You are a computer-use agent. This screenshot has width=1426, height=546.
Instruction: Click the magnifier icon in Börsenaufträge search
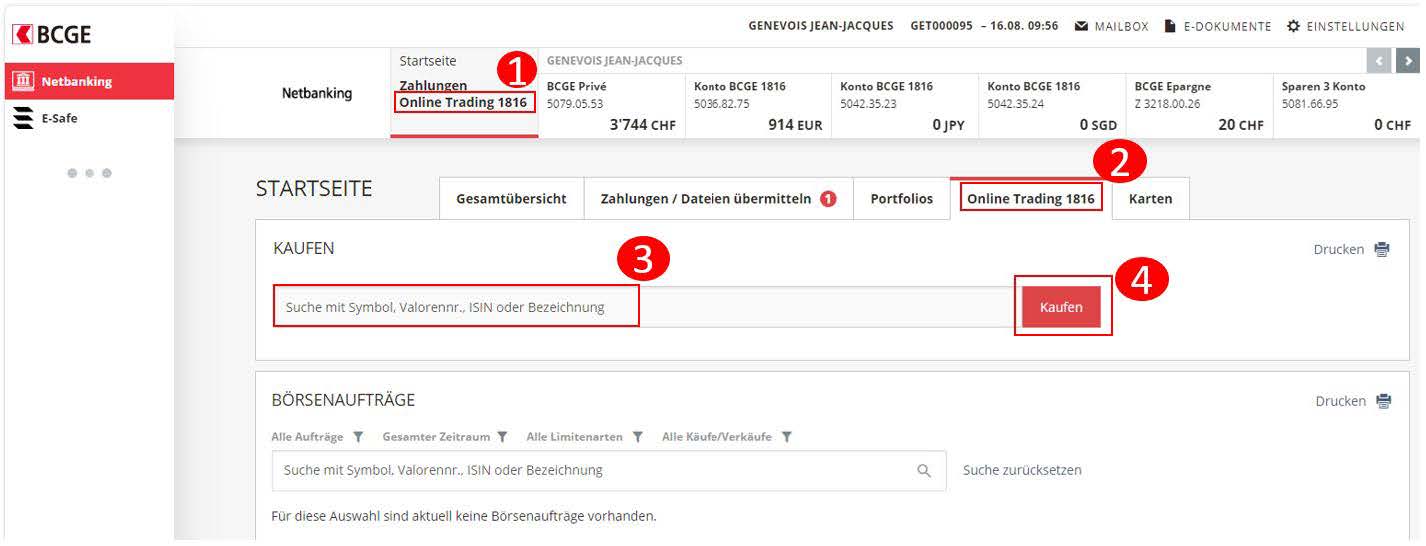924,470
